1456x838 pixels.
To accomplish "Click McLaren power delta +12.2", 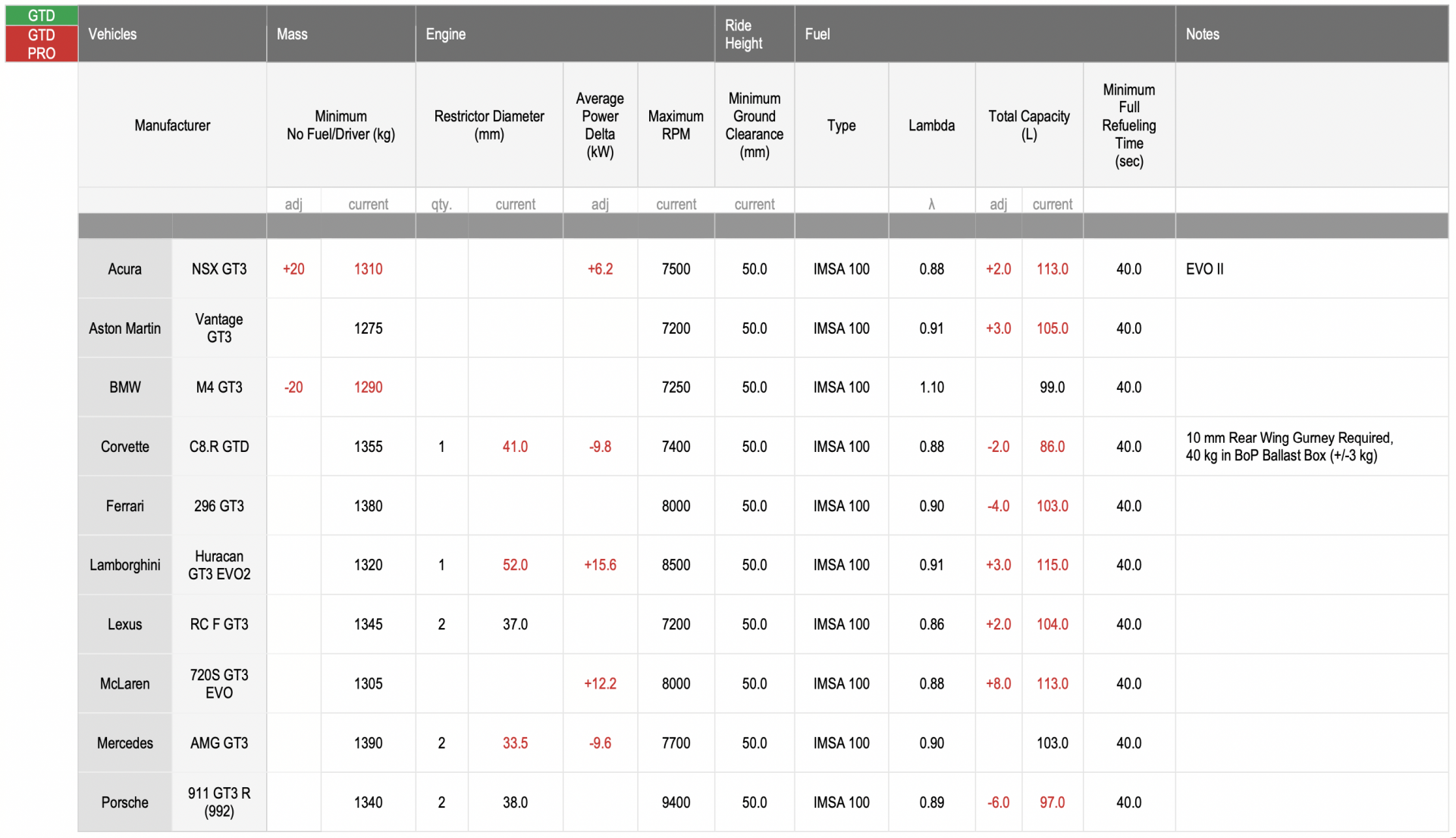I will click(600, 683).
